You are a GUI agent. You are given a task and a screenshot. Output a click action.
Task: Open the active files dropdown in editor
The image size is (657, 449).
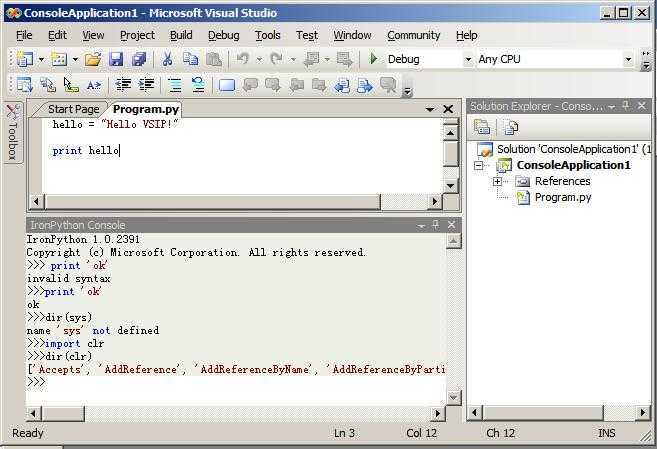(x=429, y=109)
